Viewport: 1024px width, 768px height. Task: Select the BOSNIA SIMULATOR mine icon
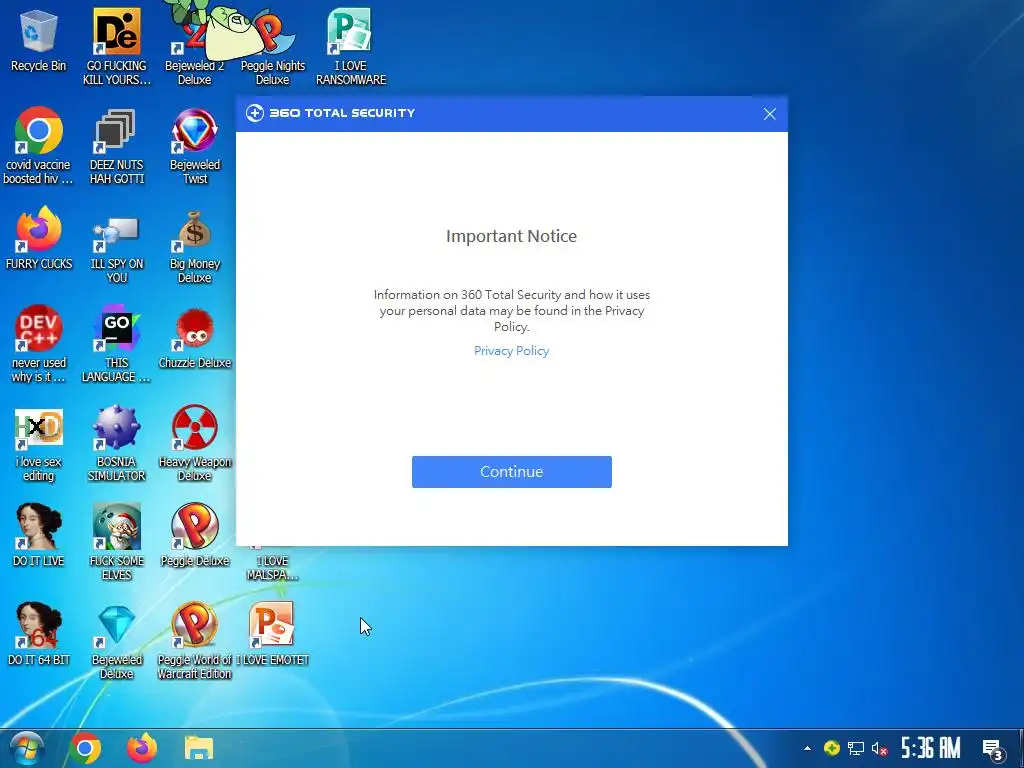pyautogui.click(x=117, y=443)
